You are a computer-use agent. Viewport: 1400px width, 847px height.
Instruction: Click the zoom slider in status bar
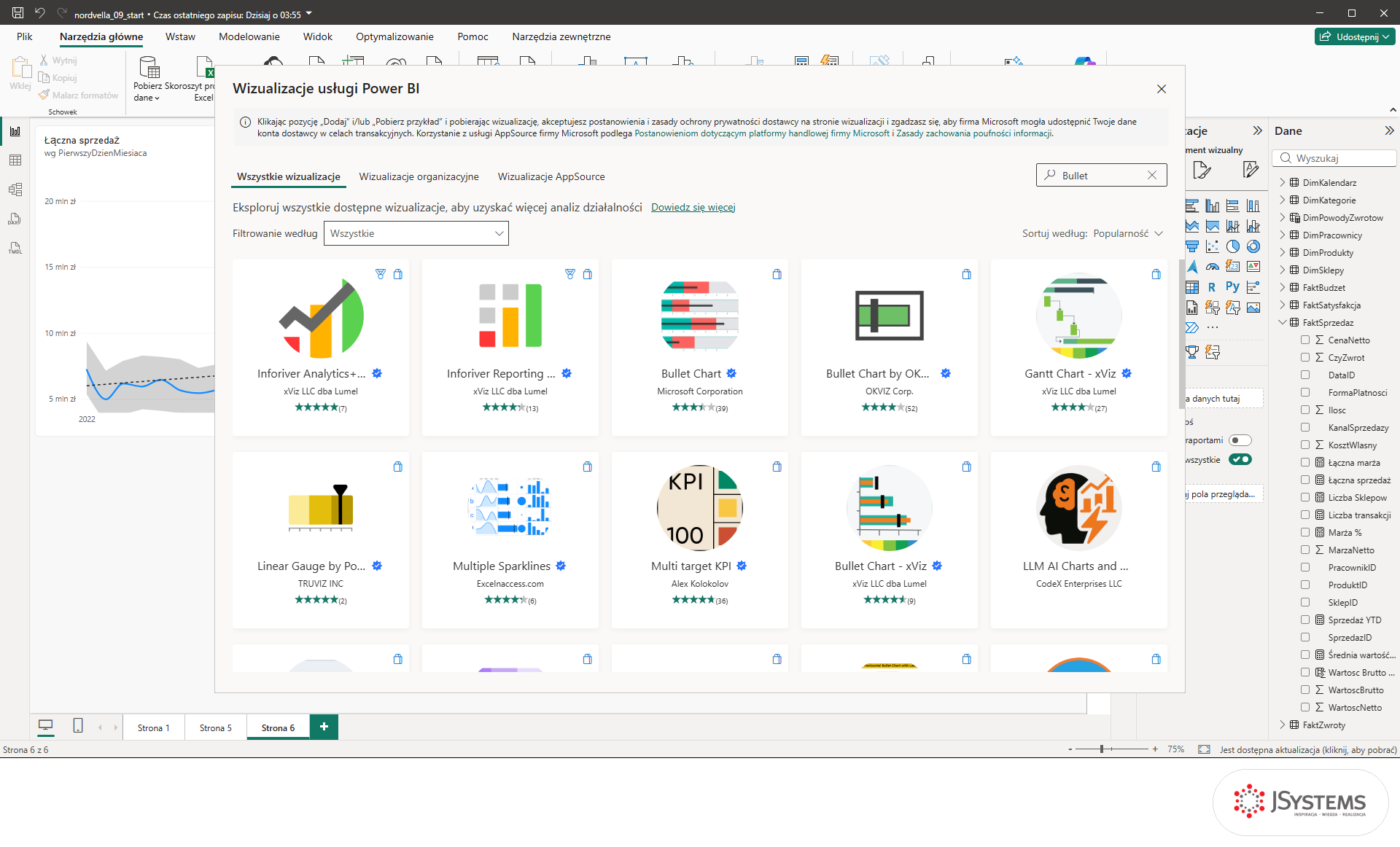(1112, 749)
